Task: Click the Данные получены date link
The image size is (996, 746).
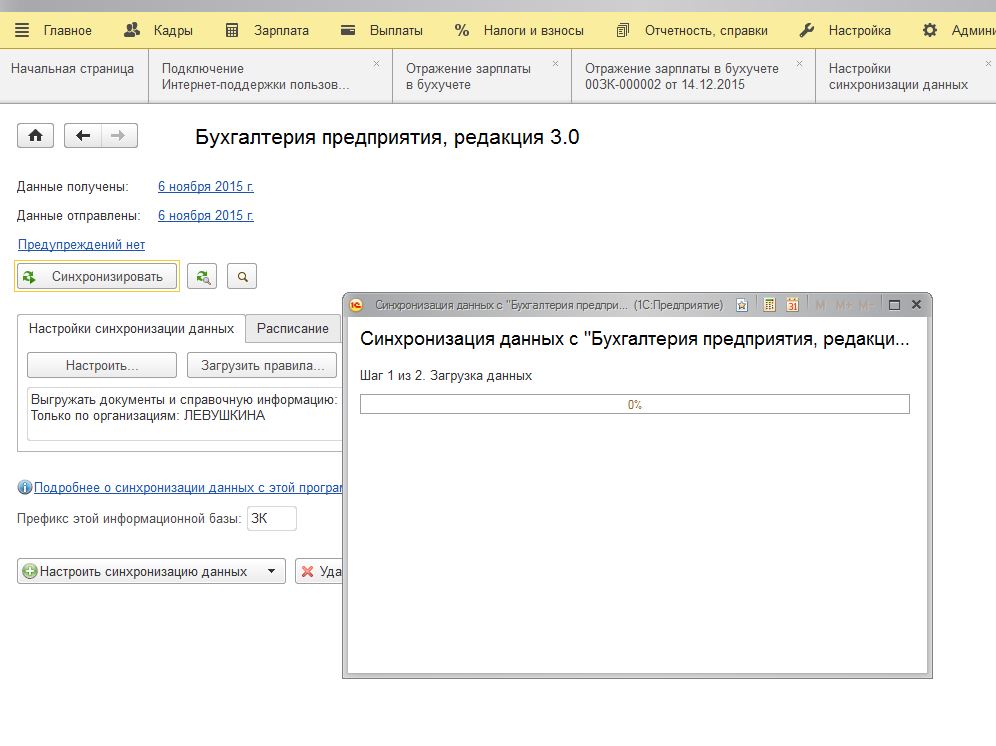Action: click(205, 186)
